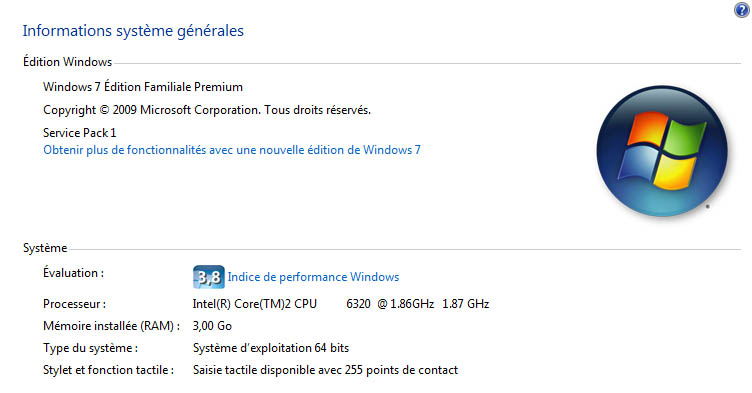Select the 3,00 Go memory value
The height and width of the screenshot is (393, 752).
(x=212, y=326)
